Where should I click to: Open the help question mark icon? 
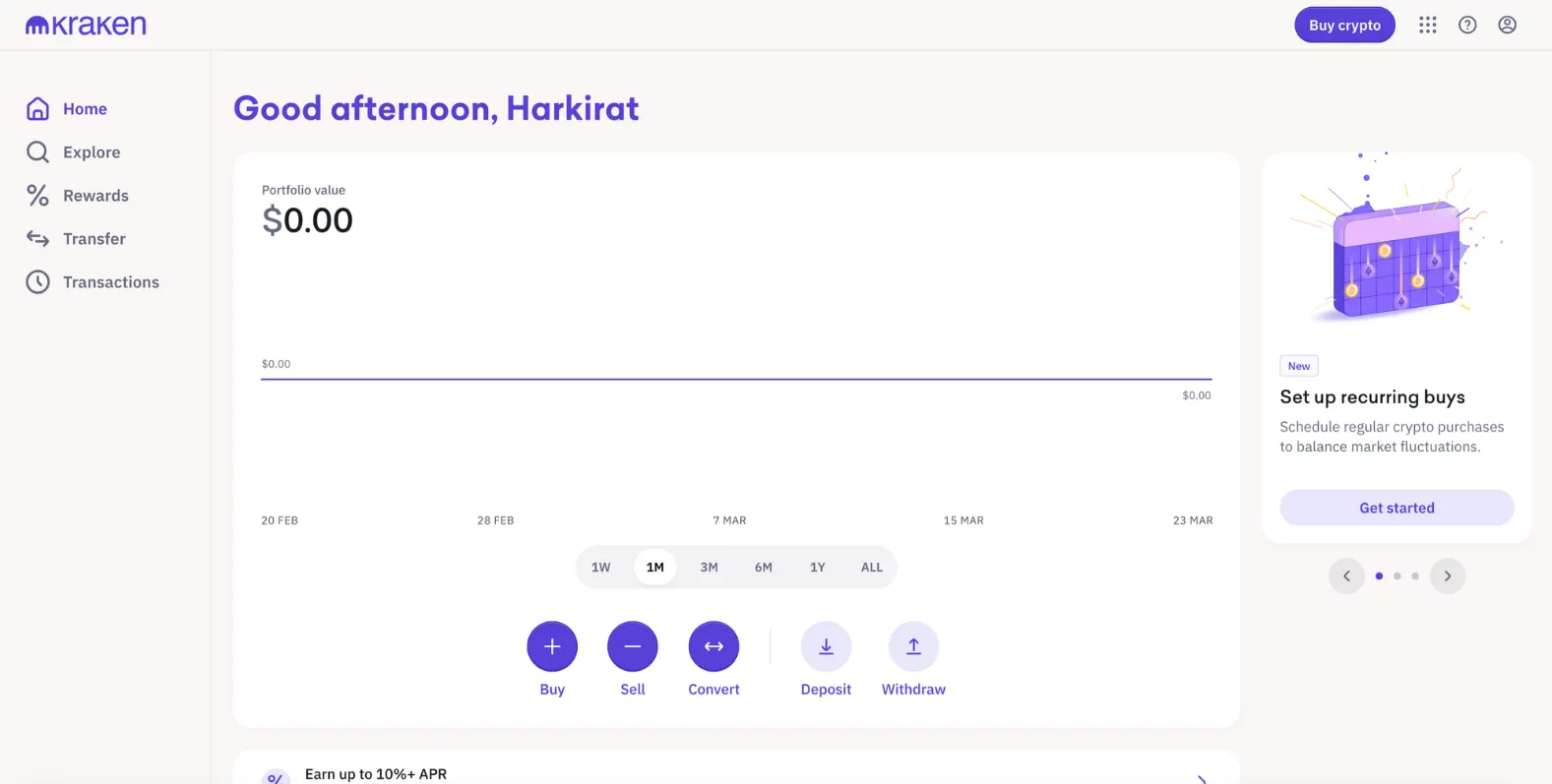1467,26
